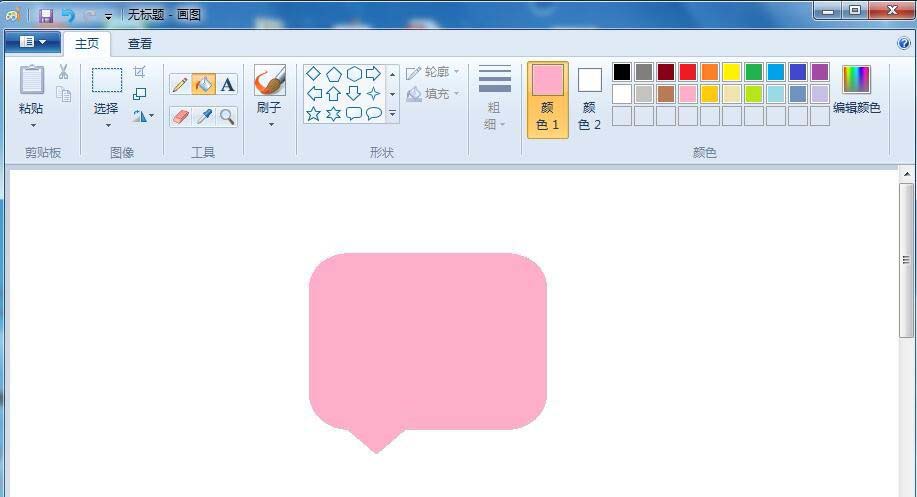This screenshot has width=917, height=497.
Task: Click the Paste clipboard icon
Action: coord(32,80)
